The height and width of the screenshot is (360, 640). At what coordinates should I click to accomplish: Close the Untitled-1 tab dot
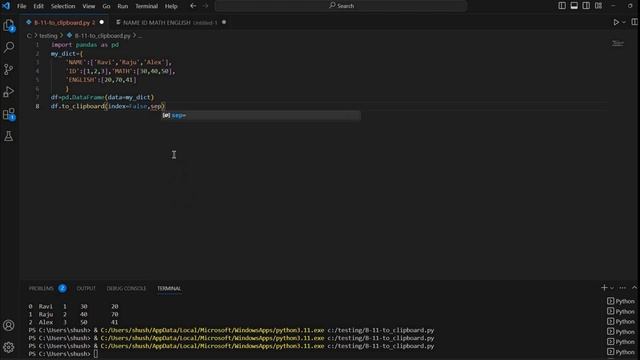pos(224,22)
